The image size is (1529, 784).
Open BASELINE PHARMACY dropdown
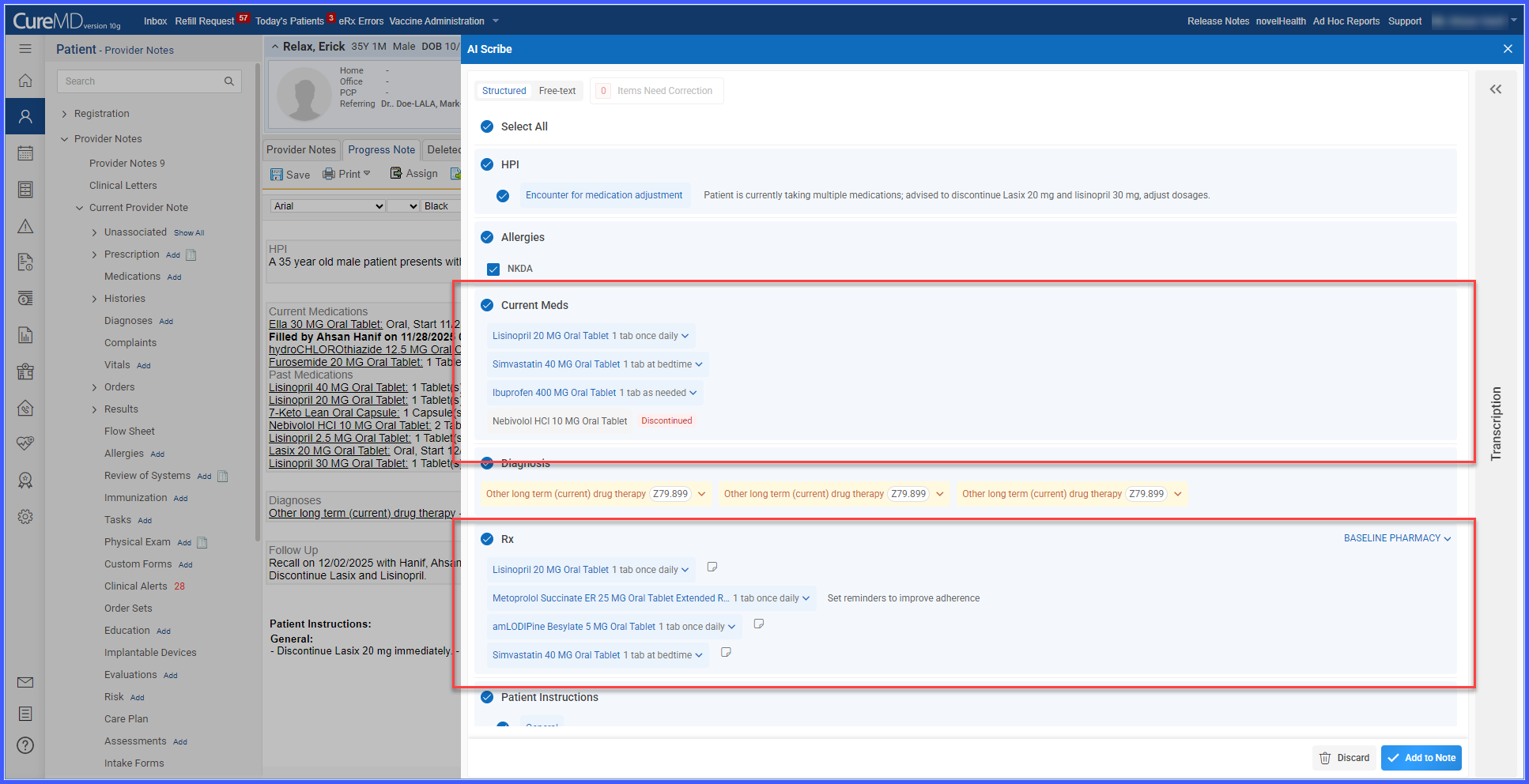[1397, 538]
